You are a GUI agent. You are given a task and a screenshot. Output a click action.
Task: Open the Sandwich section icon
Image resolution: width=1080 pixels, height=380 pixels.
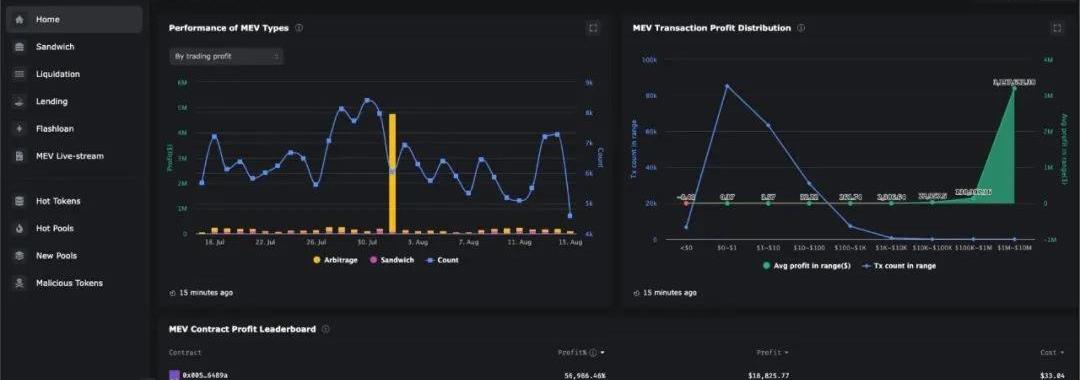pos(19,47)
